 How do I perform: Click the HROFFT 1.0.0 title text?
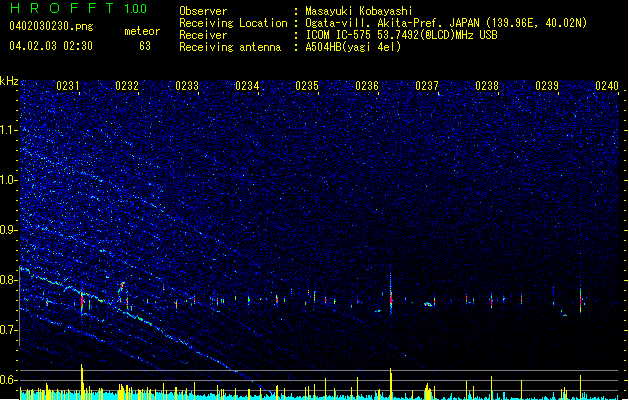coord(78,8)
